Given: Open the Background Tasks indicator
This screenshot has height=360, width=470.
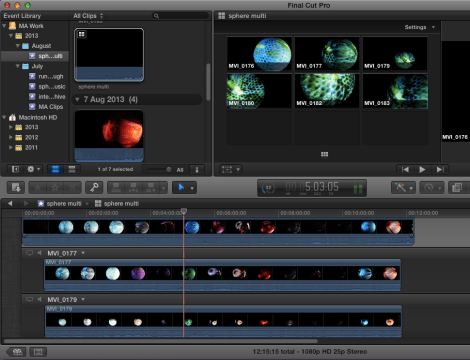Looking at the screenshot, I should click(268, 188).
